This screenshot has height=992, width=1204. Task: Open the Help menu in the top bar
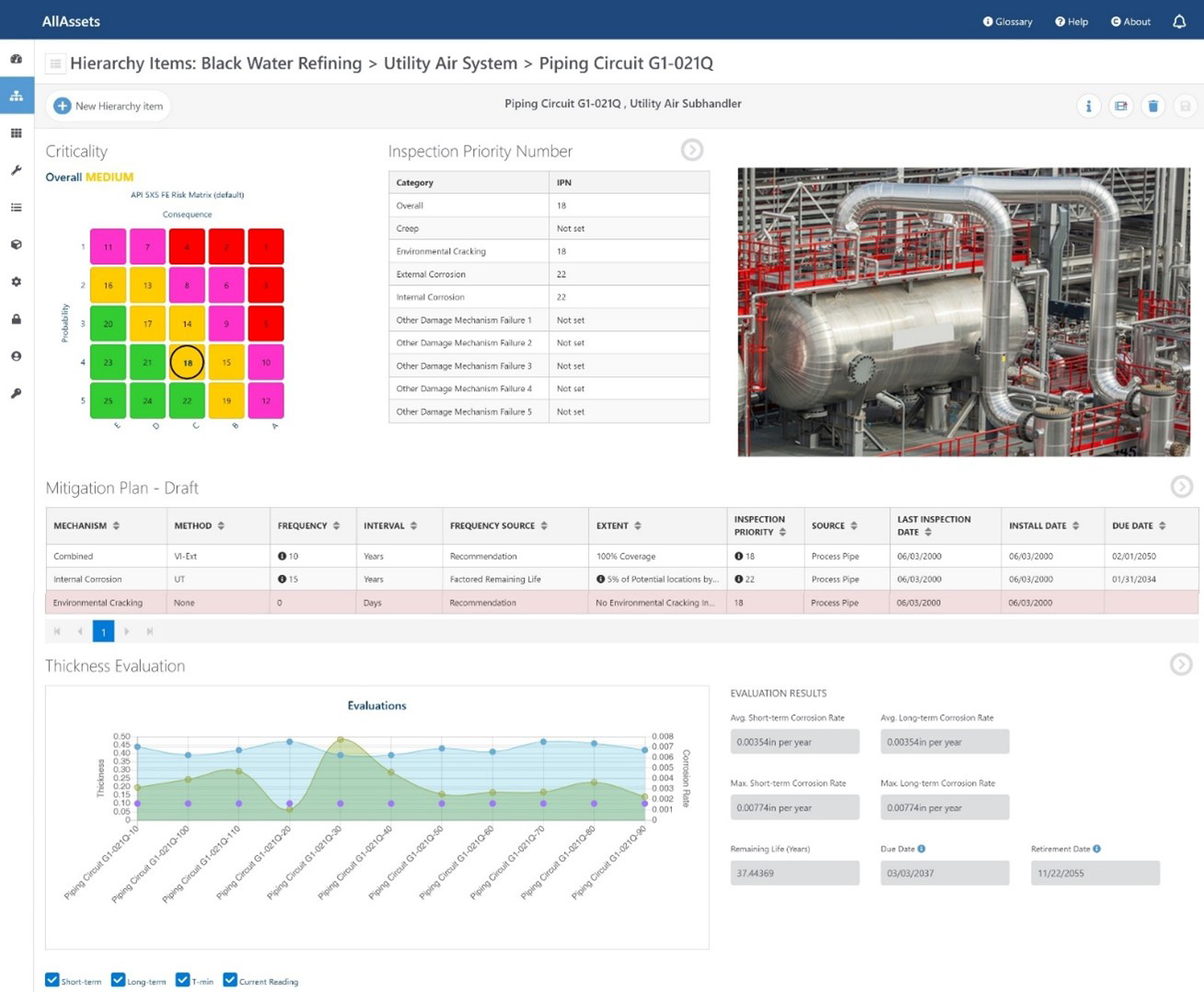point(1071,21)
